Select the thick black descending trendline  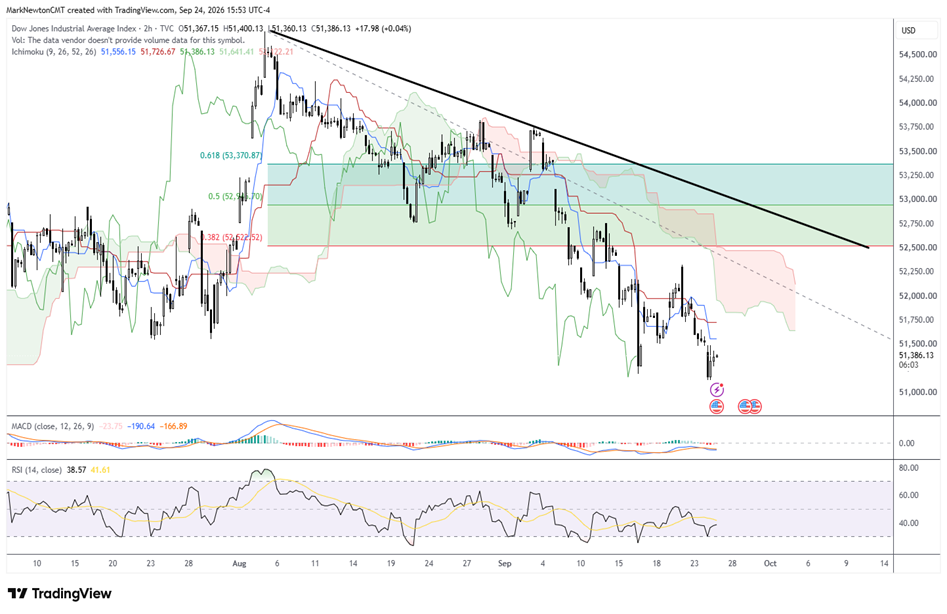coord(568,139)
